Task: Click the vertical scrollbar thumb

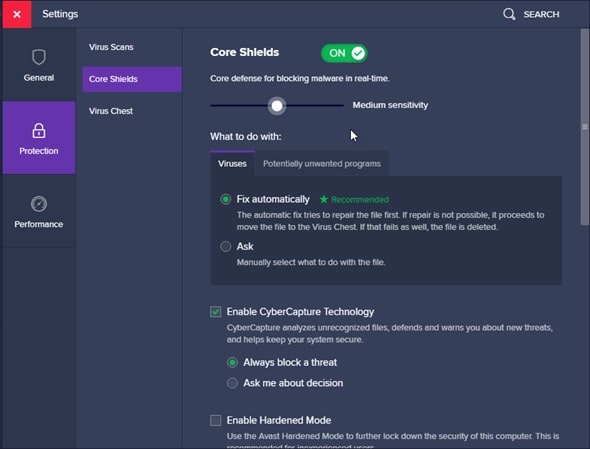Action: (x=585, y=127)
